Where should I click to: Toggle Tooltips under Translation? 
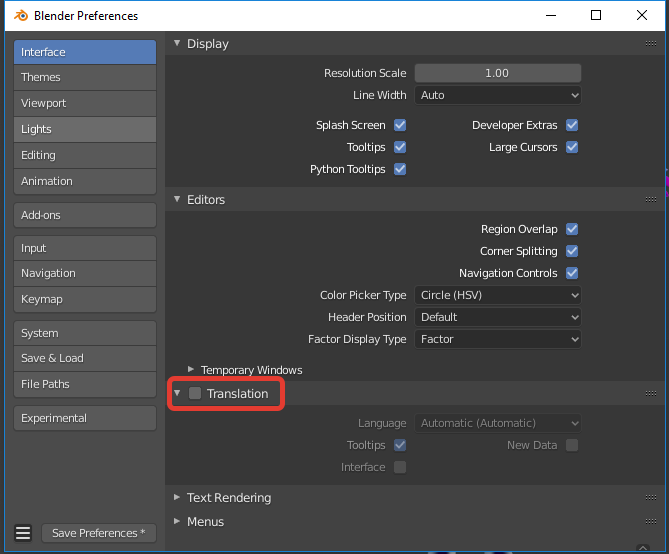coord(400,445)
